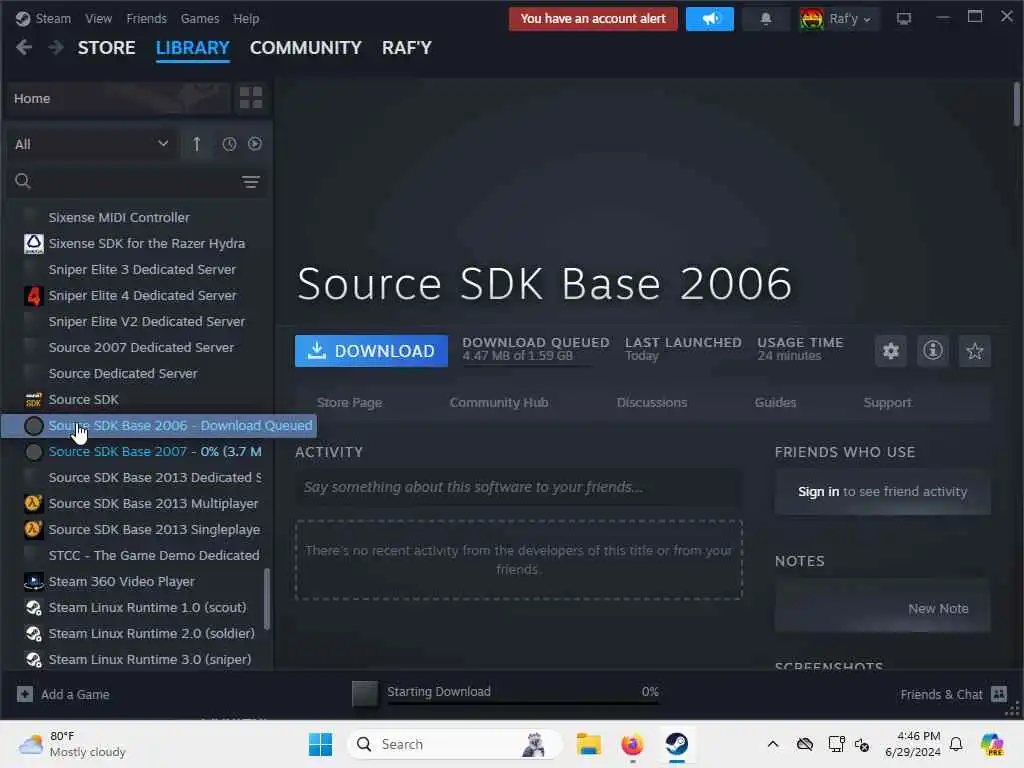Open Rafy account dropdown
The image size is (1024, 768).
coord(839,19)
